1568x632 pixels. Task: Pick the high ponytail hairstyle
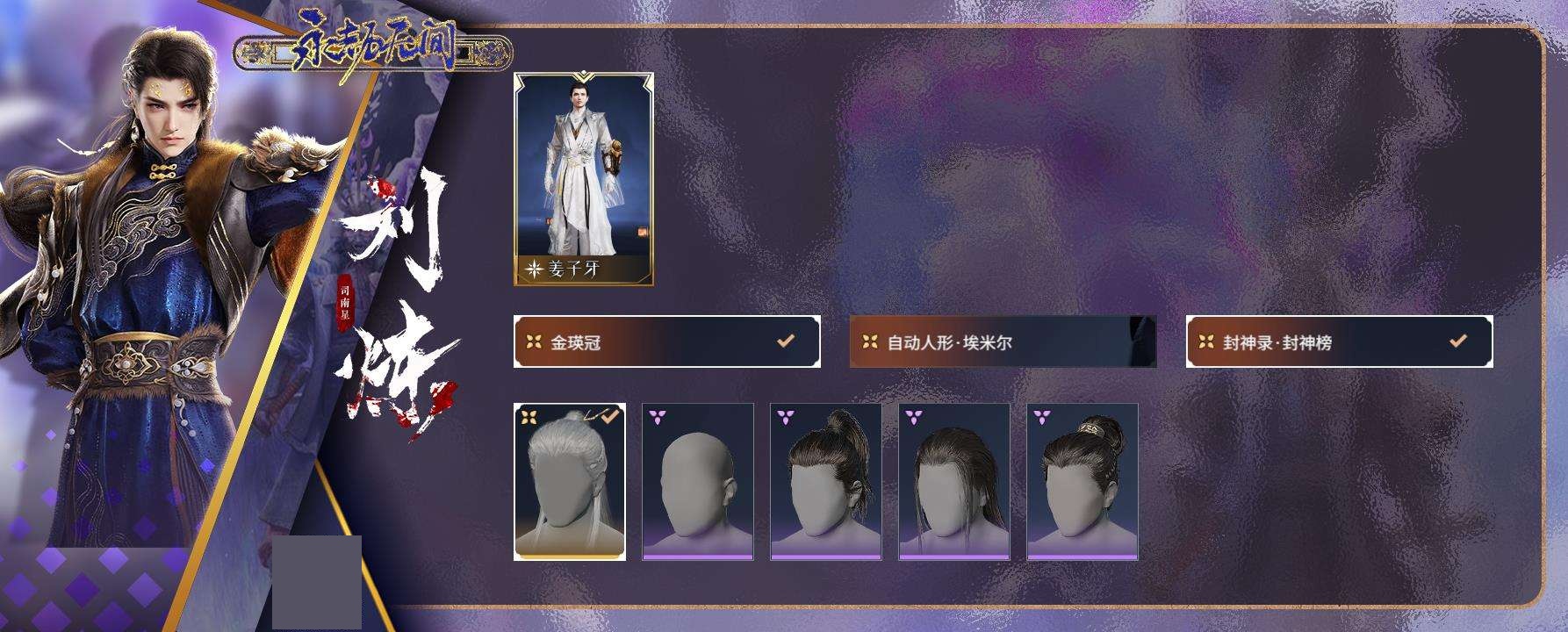(826, 482)
